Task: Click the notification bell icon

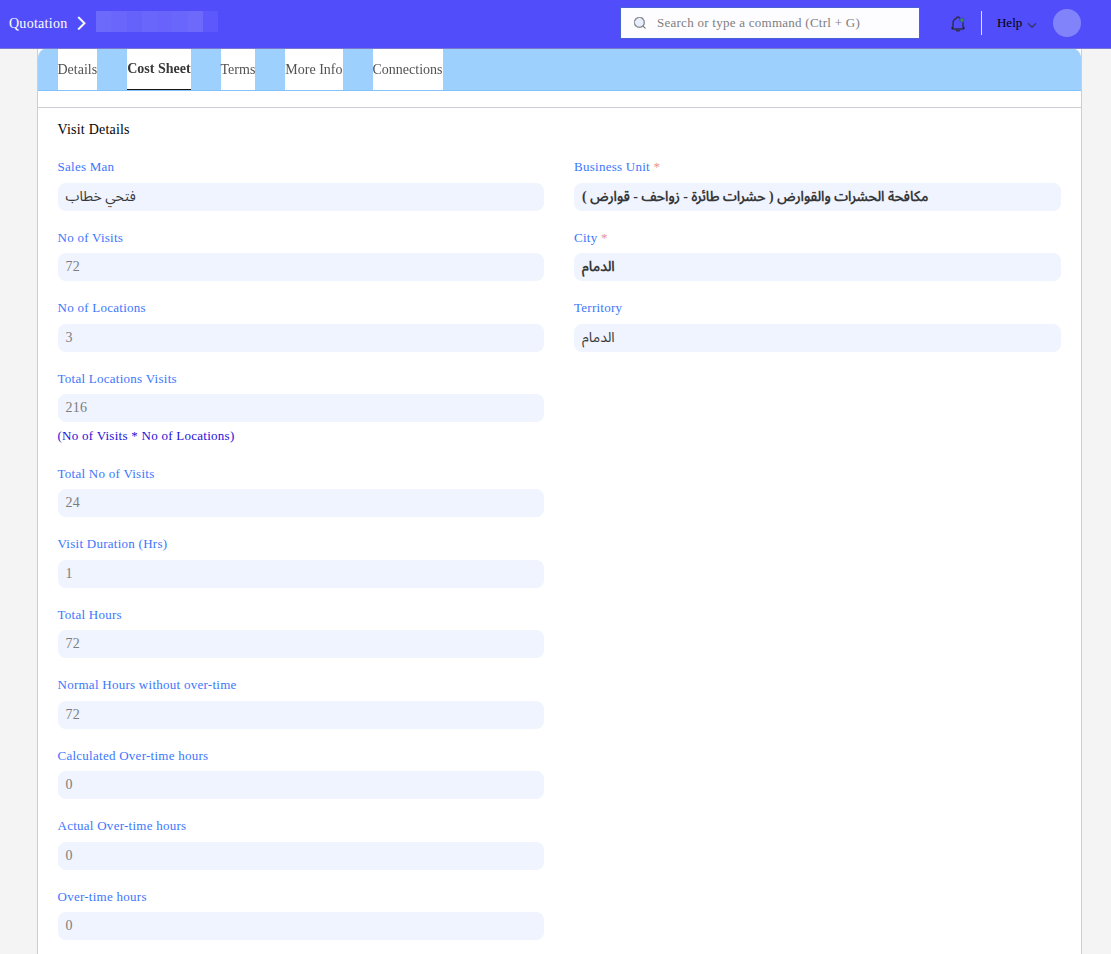Action: pyautogui.click(x=958, y=23)
